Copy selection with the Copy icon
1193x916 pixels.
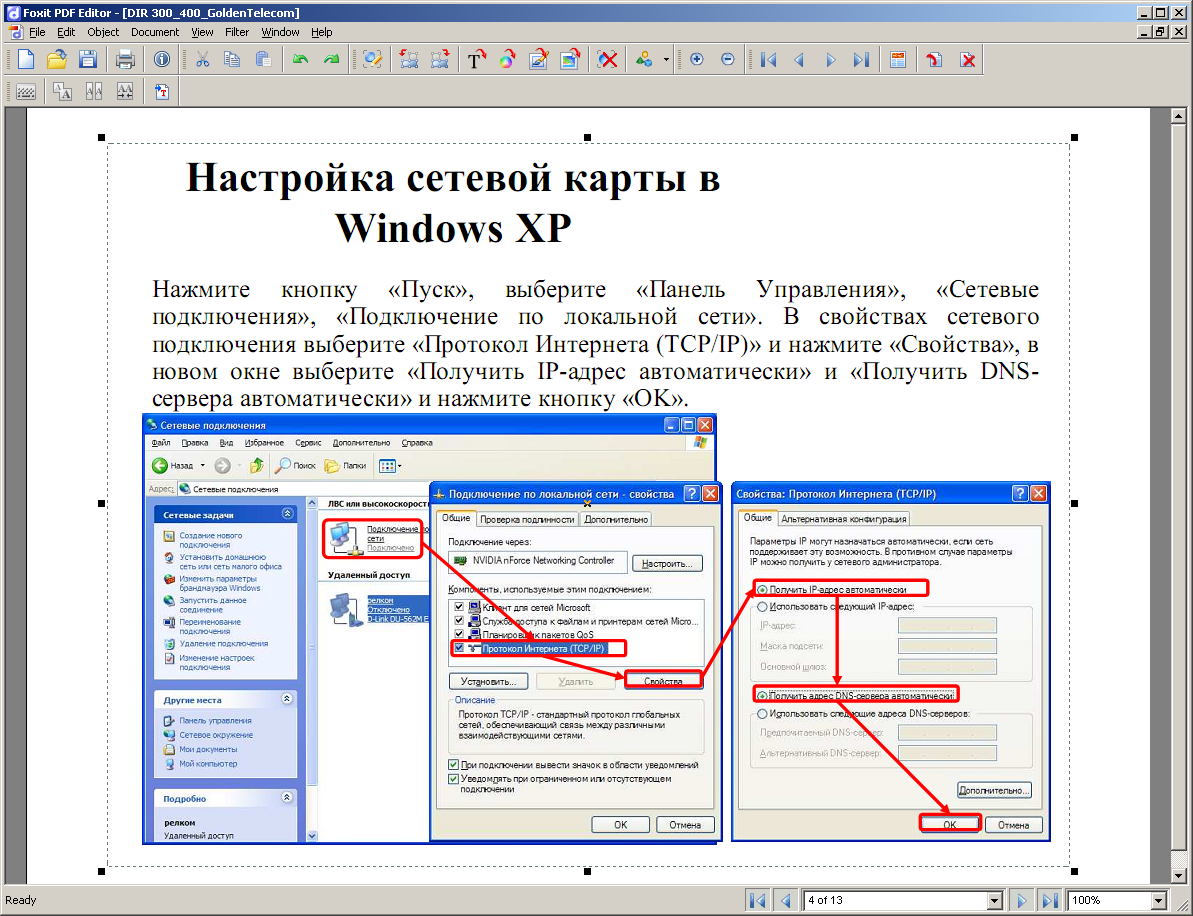pyautogui.click(x=232, y=59)
